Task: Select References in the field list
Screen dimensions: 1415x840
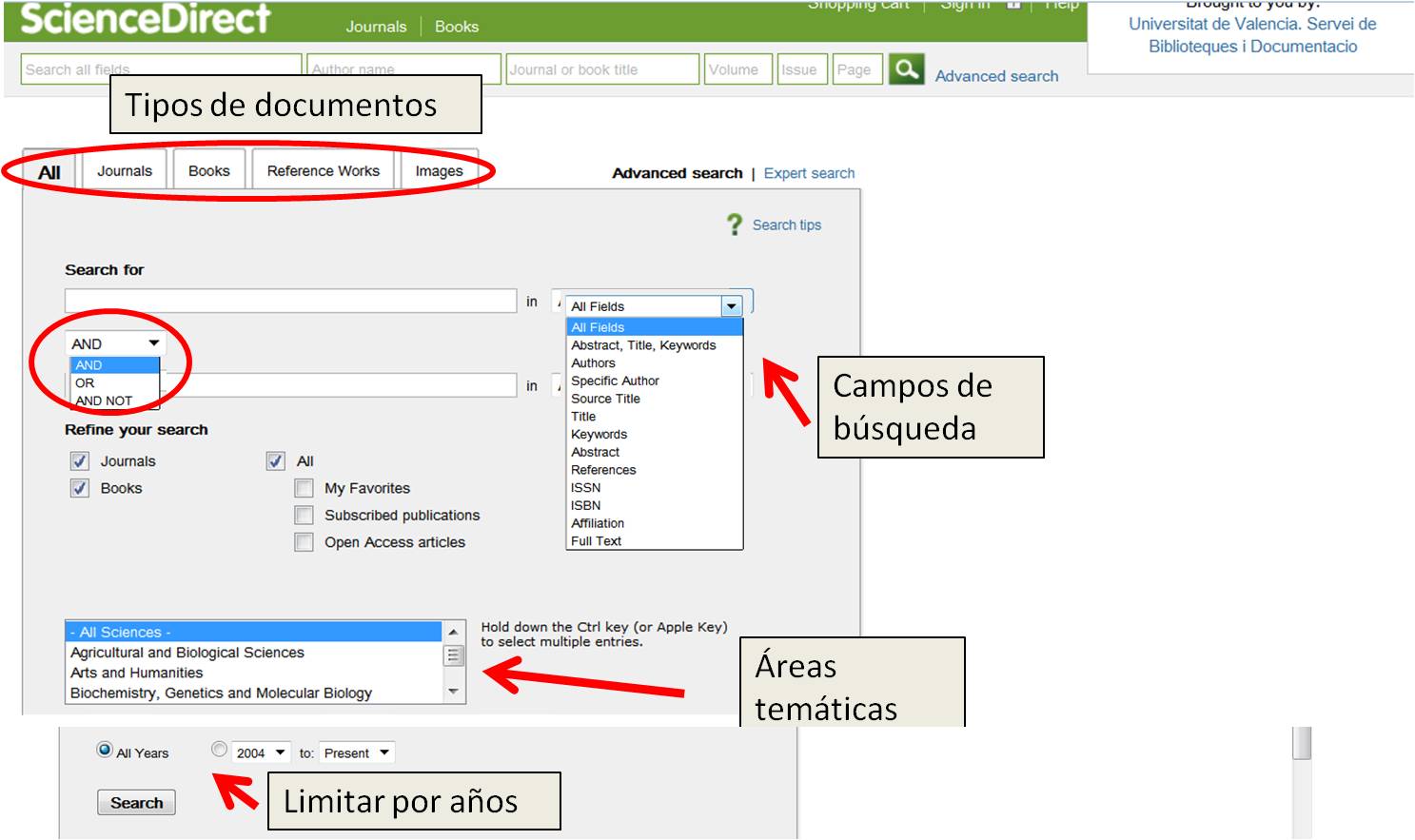Action: point(654,470)
